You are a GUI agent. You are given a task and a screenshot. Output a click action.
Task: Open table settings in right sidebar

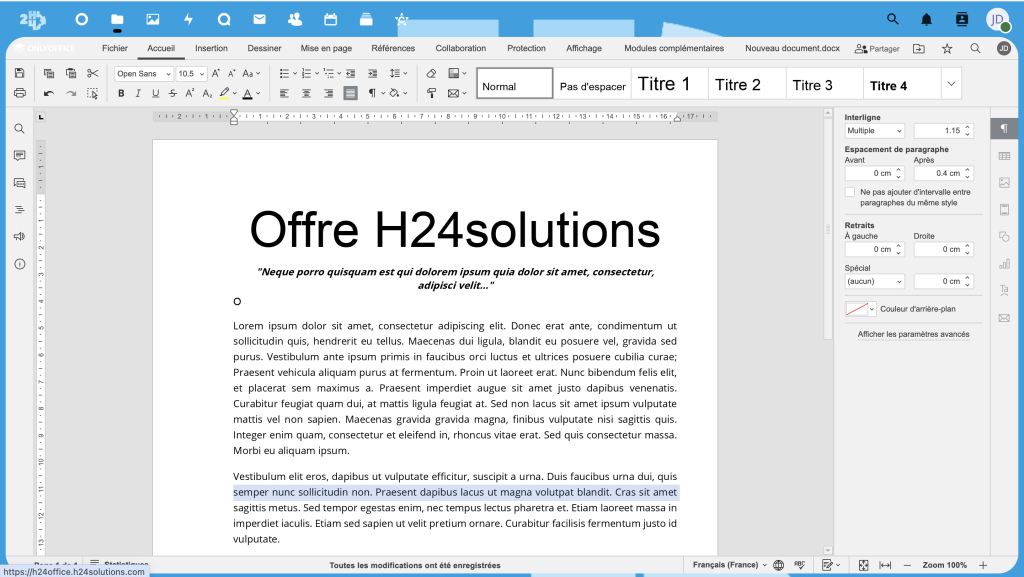(x=1004, y=156)
